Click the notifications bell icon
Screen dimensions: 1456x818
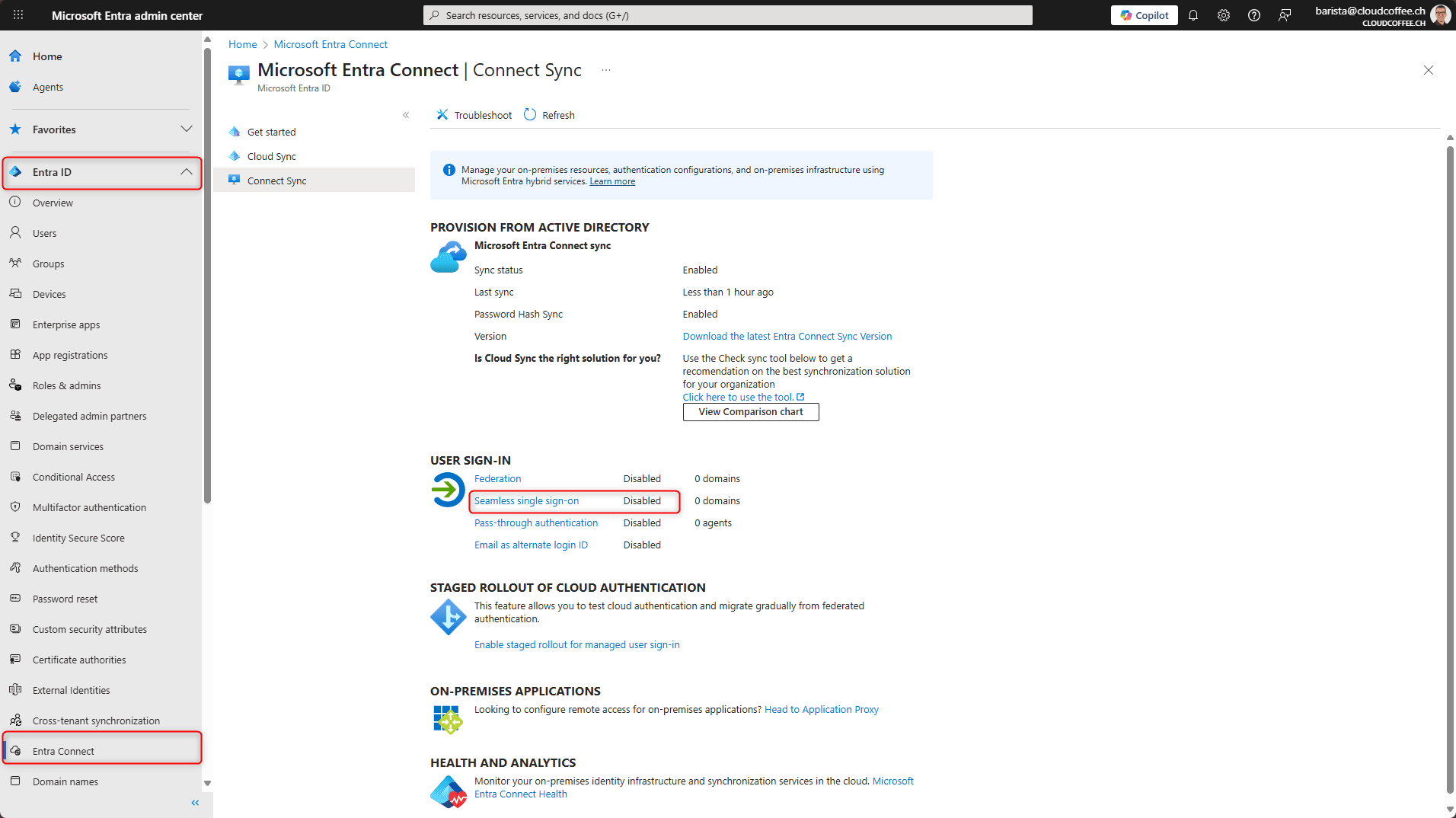click(x=1193, y=15)
